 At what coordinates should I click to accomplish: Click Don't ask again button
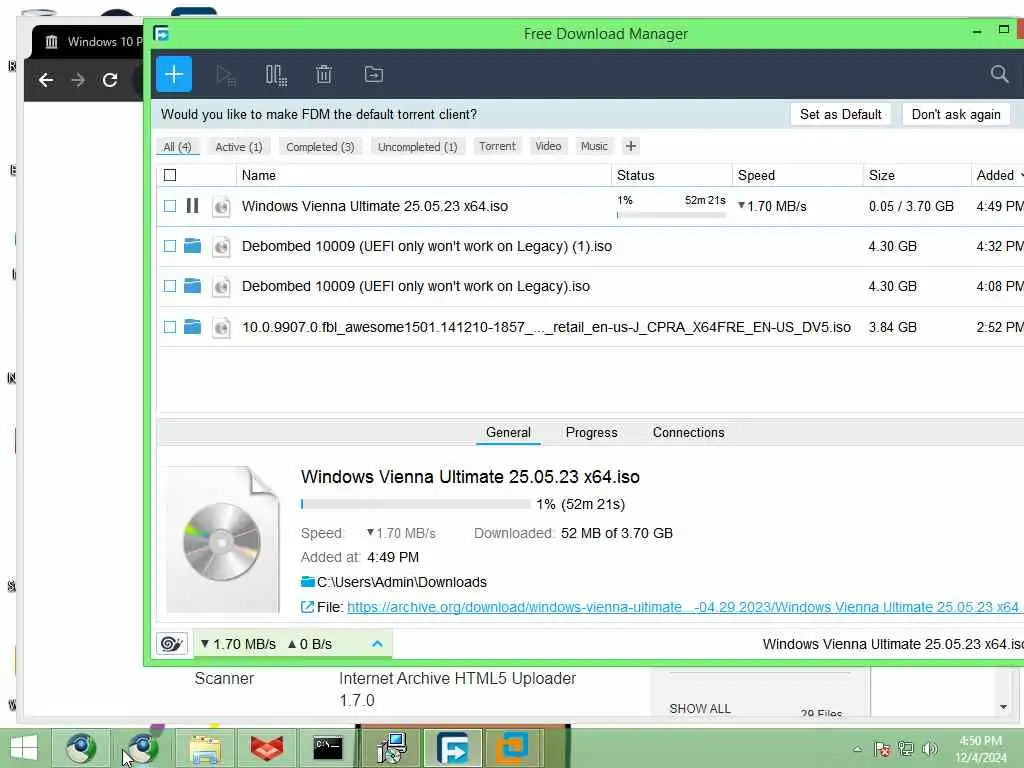coord(956,114)
